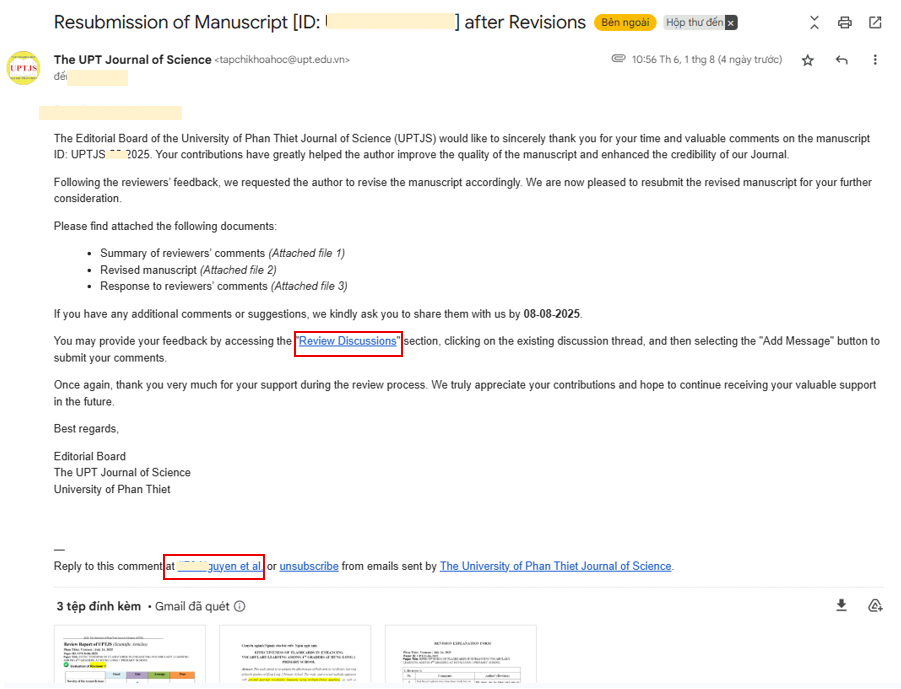Click the unsubscribe link
Screen dimensions: 901x689
pos(309,566)
